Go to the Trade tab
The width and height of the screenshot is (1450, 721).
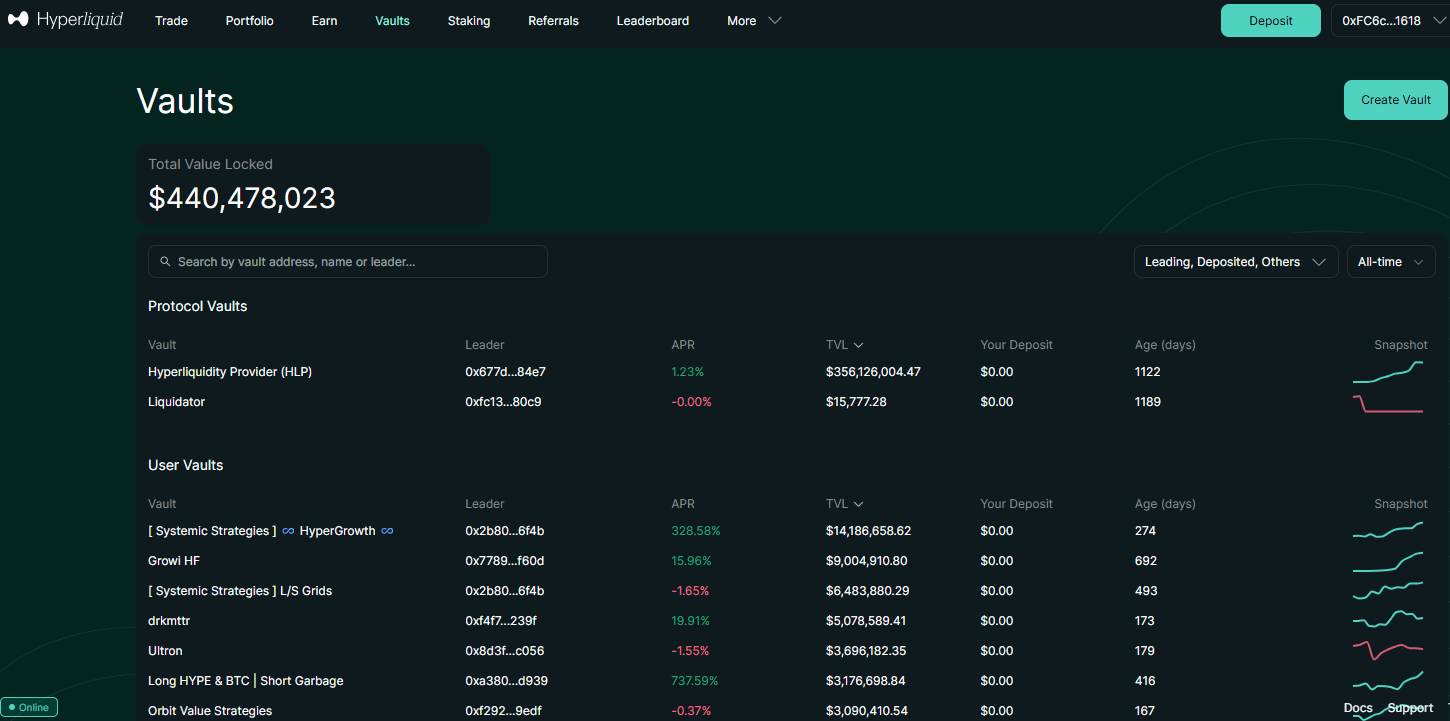click(x=171, y=21)
